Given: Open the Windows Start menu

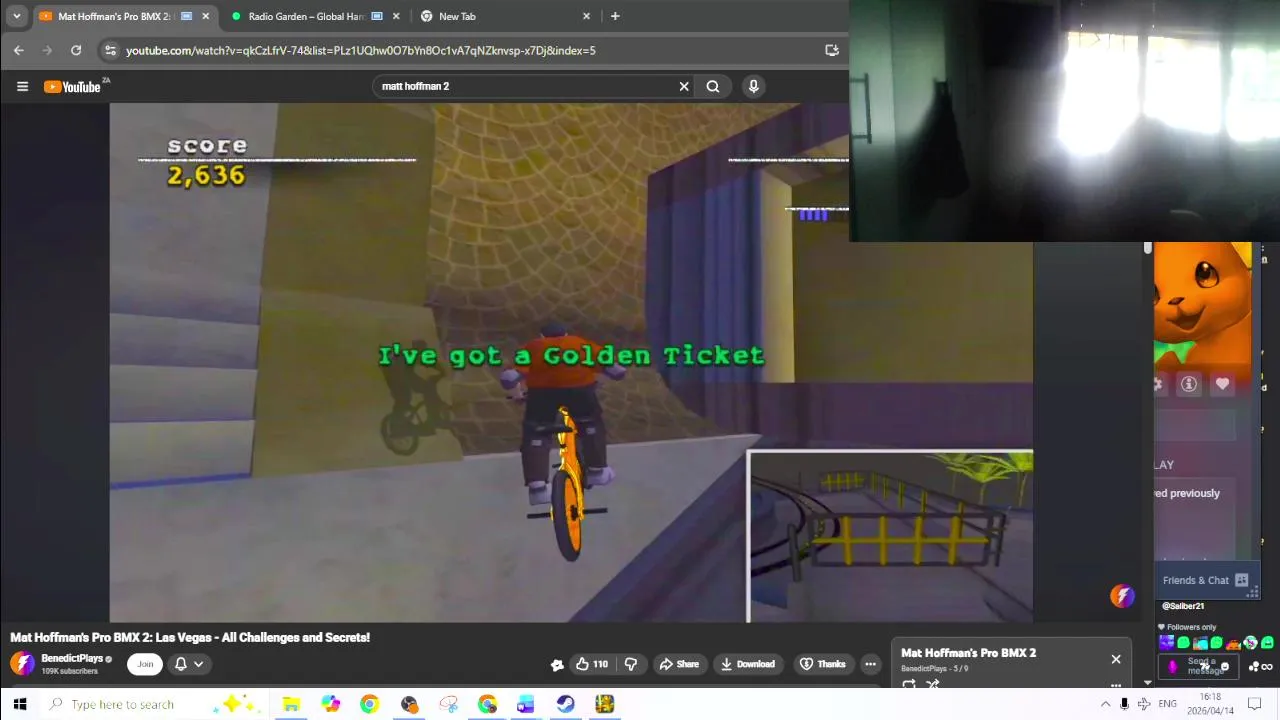Looking at the screenshot, I should click(x=19, y=704).
